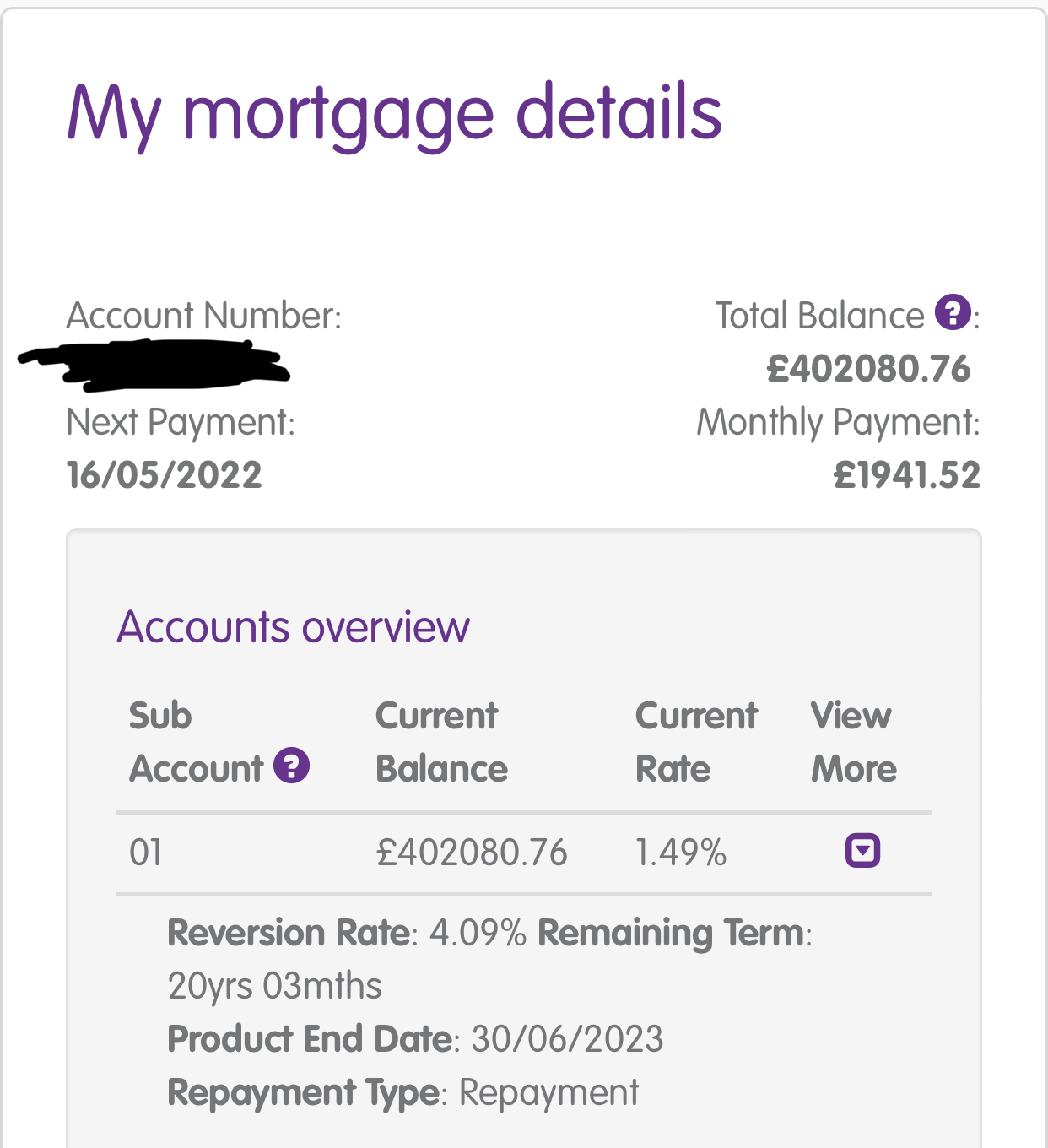Select the Account Number label
Screen dimensions: 1048x1148
(204, 316)
